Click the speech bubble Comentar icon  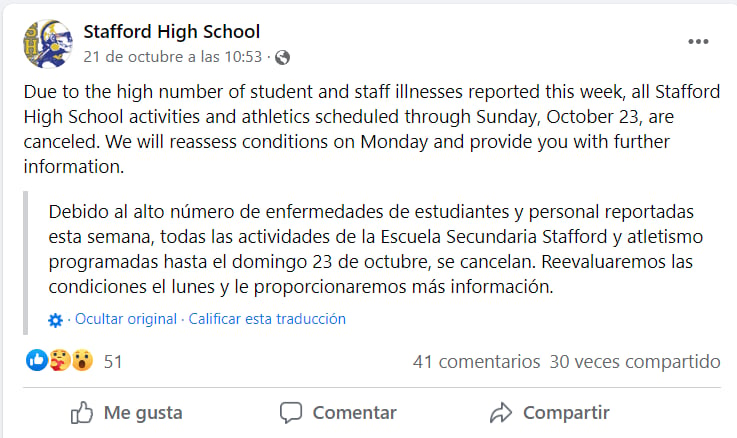tap(291, 413)
